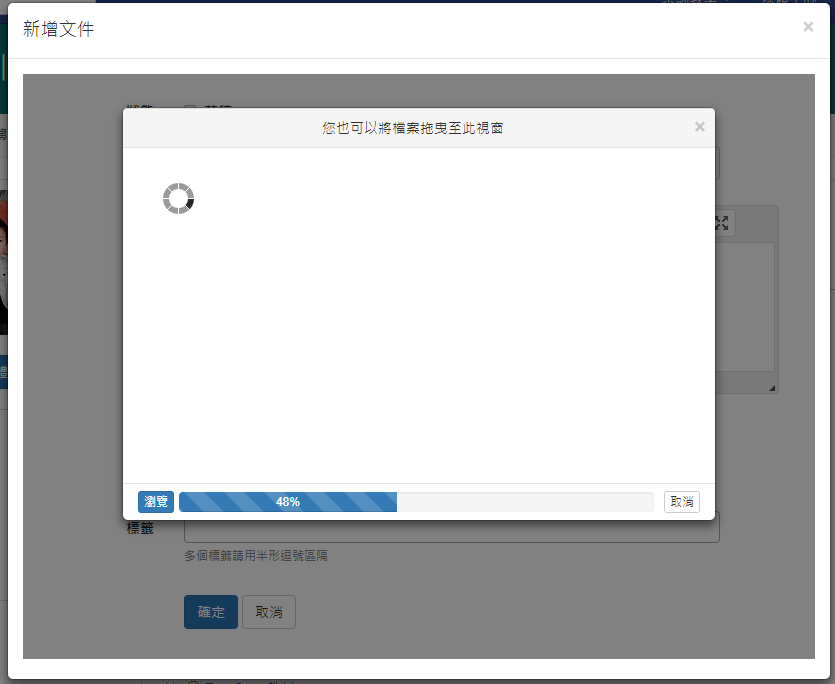Click the photo thumbnail at left edge
Viewport: 835px width, 684px height.
point(4,262)
